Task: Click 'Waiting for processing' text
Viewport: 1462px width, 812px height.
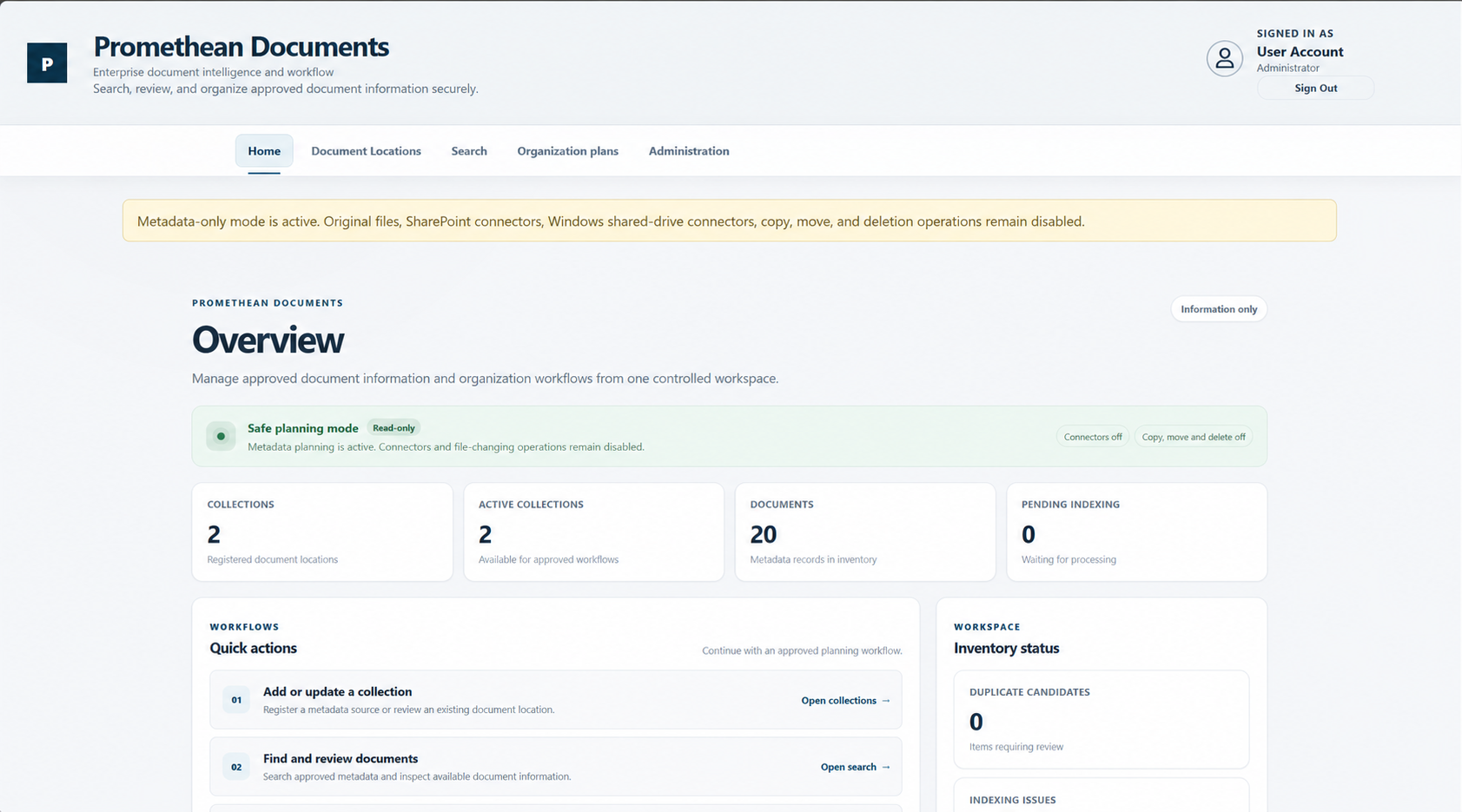Action: pyautogui.click(x=1068, y=559)
